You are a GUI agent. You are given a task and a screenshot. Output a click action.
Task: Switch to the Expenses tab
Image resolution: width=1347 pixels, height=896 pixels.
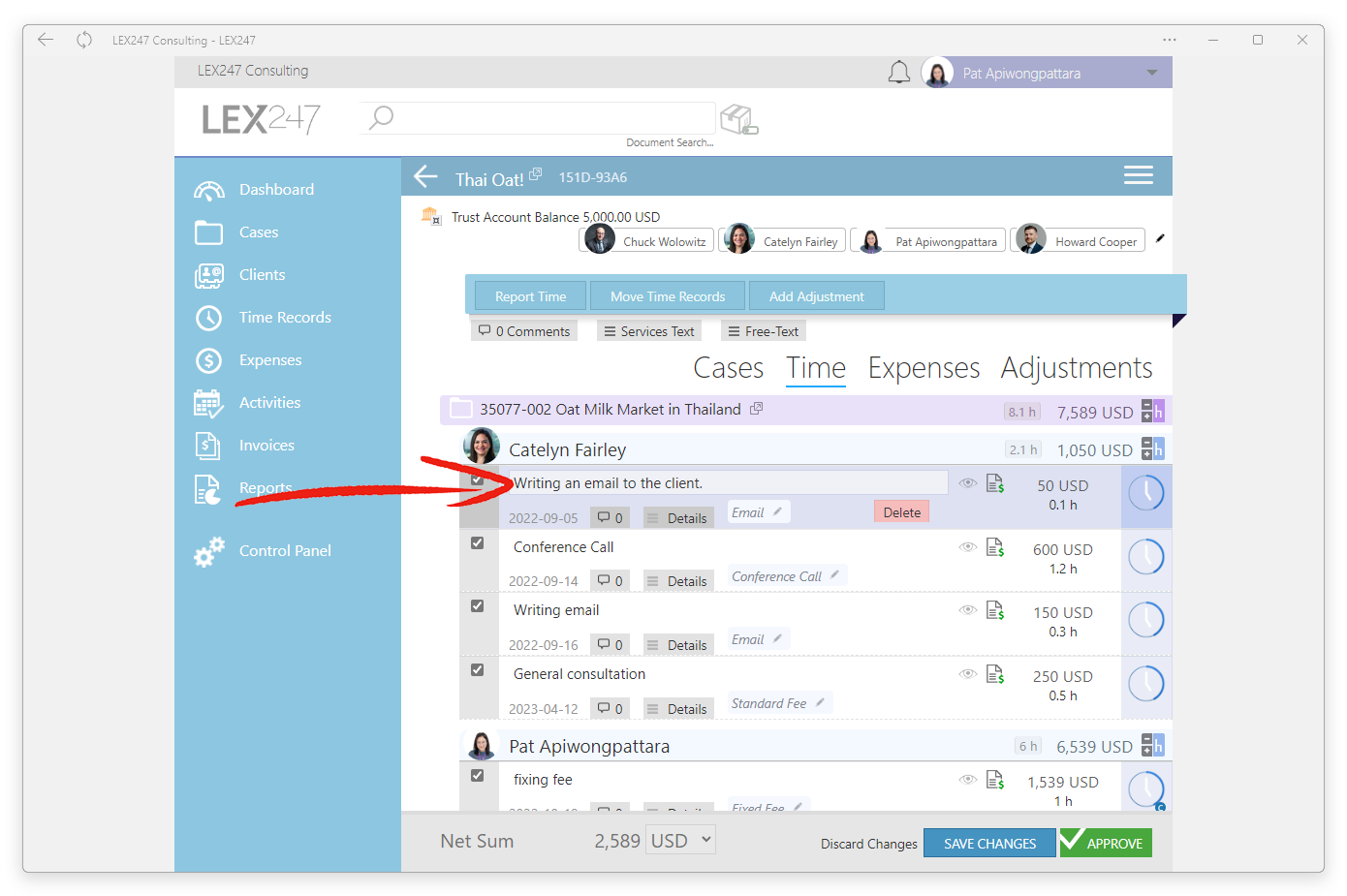point(924,368)
